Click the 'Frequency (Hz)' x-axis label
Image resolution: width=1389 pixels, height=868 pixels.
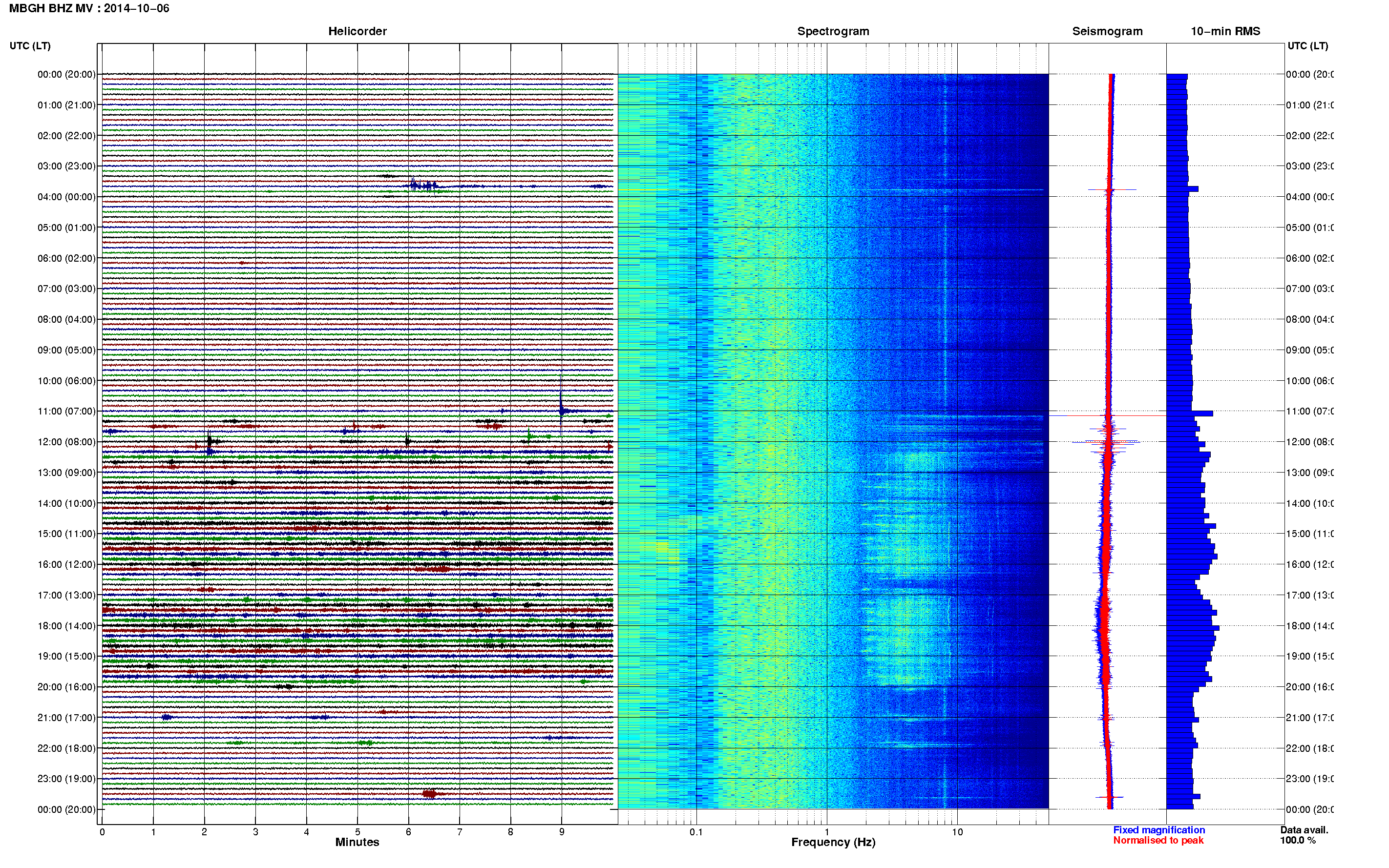833,842
